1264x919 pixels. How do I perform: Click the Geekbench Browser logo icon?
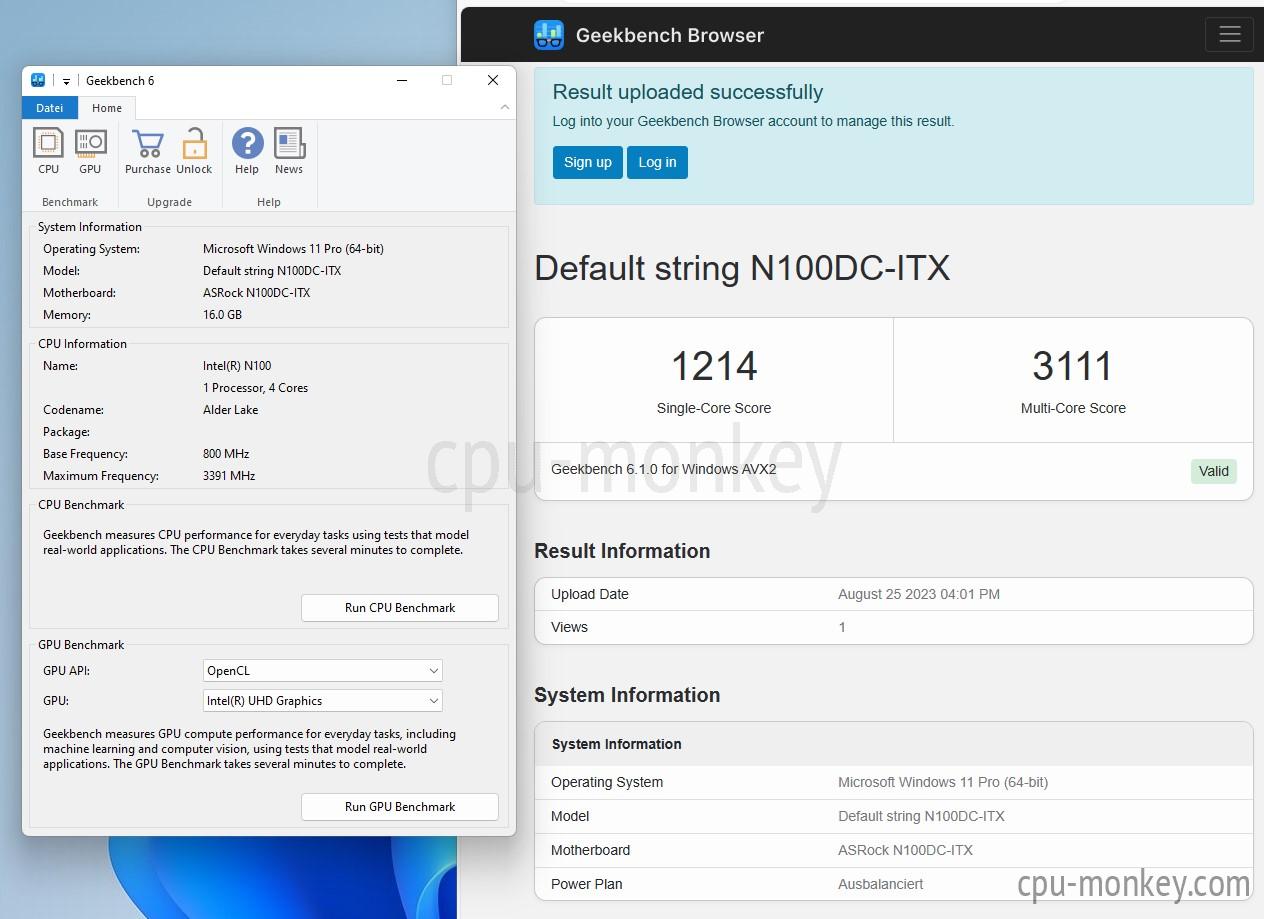coord(548,35)
